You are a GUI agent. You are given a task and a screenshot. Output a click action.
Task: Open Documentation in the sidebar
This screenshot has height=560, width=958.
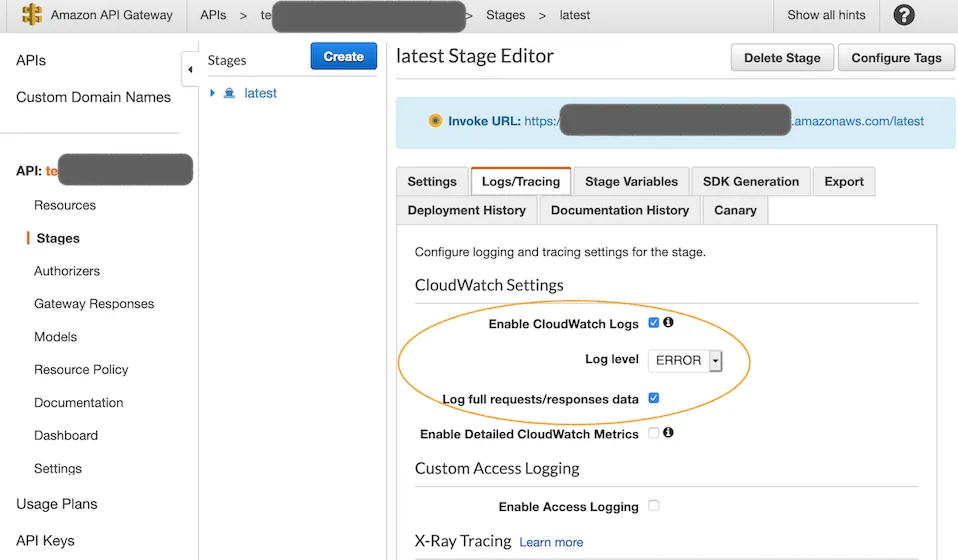pyautogui.click(x=79, y=403)
